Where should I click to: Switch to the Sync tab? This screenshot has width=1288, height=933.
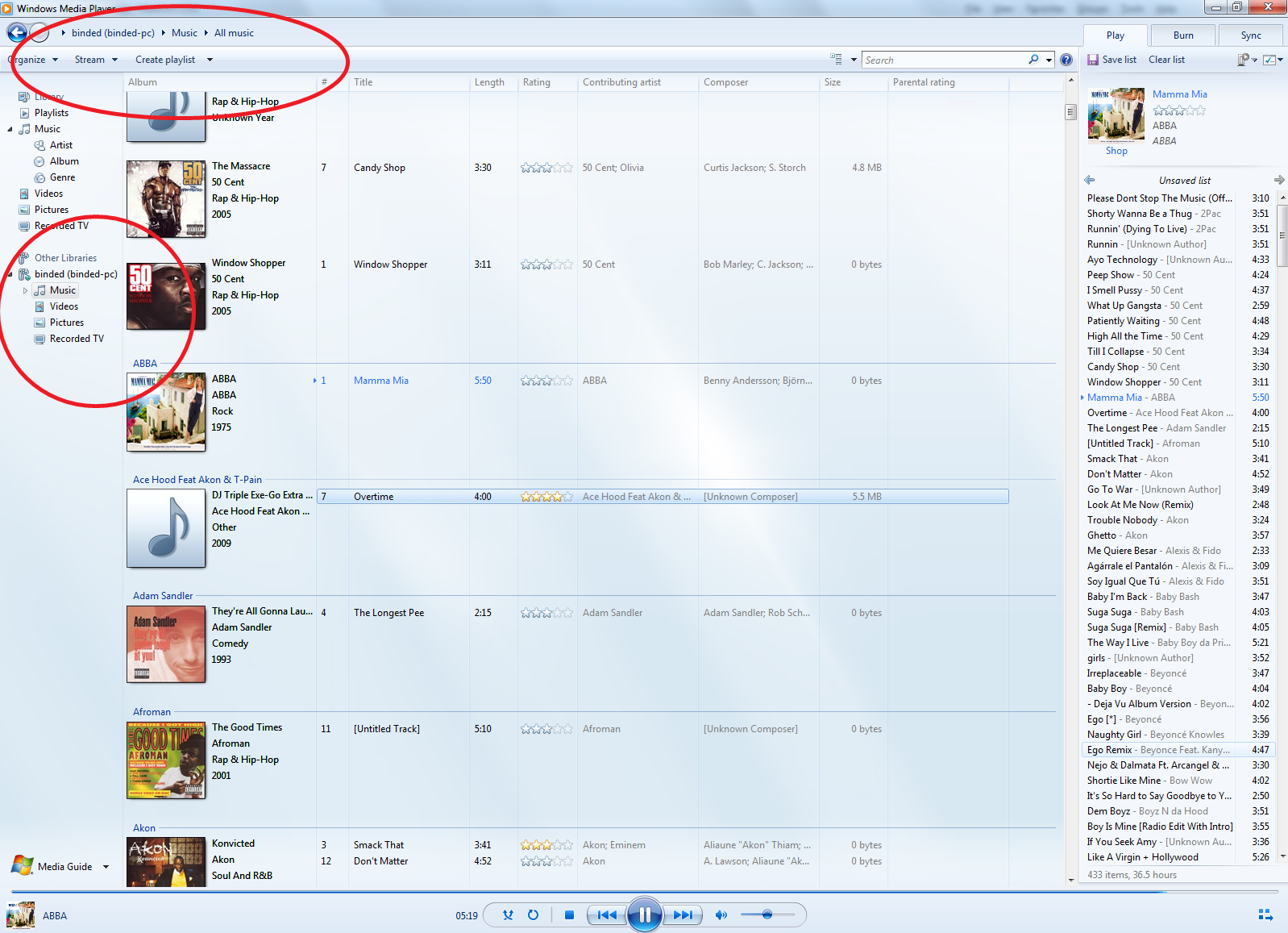[x=1251, y=35]
